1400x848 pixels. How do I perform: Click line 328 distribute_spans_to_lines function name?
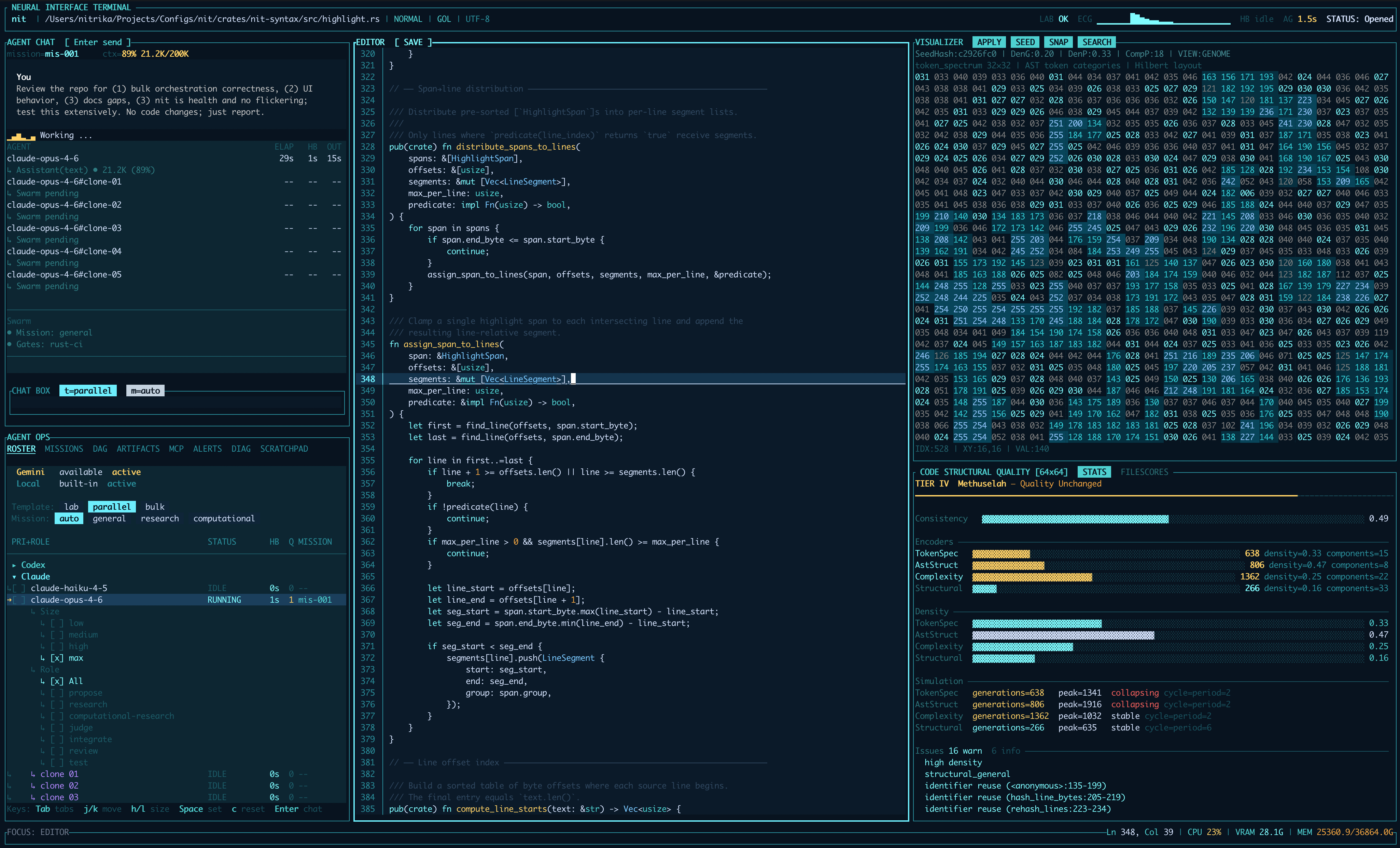pyautogui.click(x=516, y=147)
